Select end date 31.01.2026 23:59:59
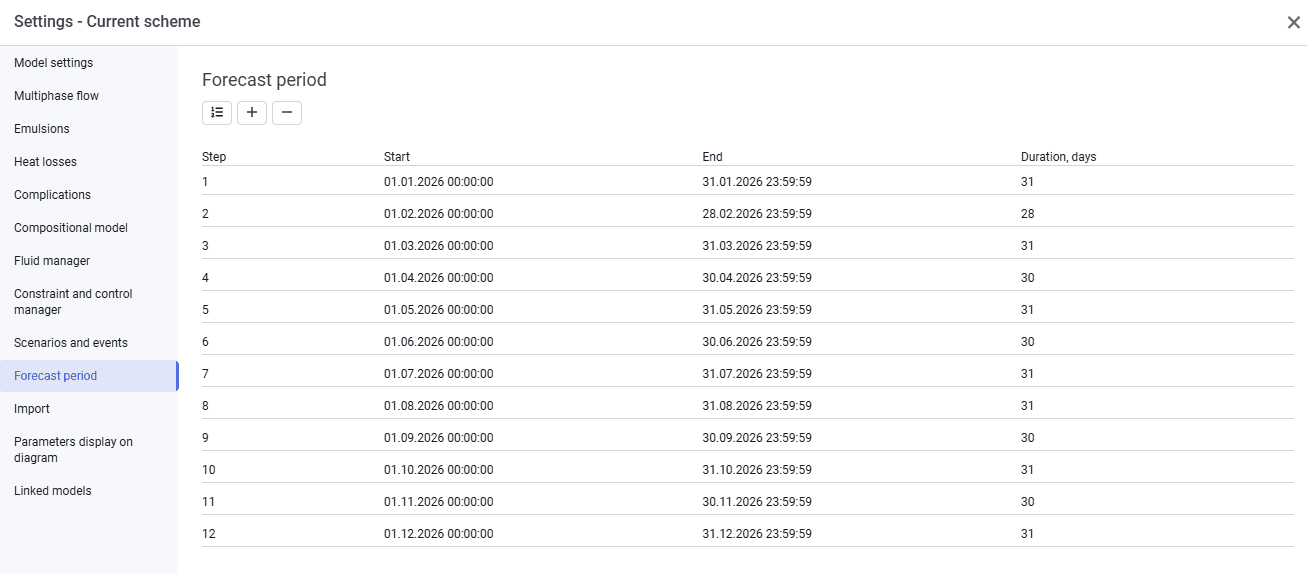Screen dimensions: 1307x574 coord(757,182)
